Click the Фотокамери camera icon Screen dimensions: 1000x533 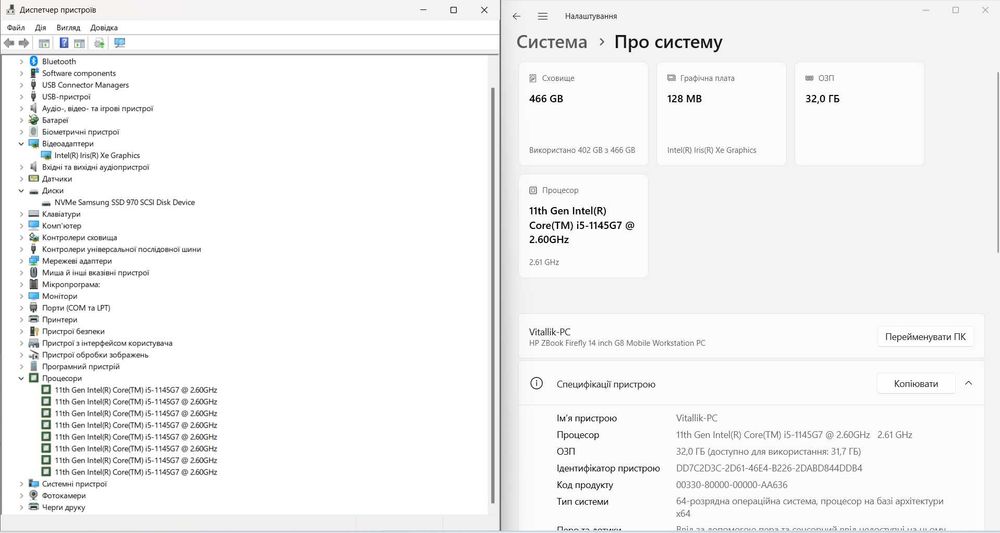pos(34,495)
